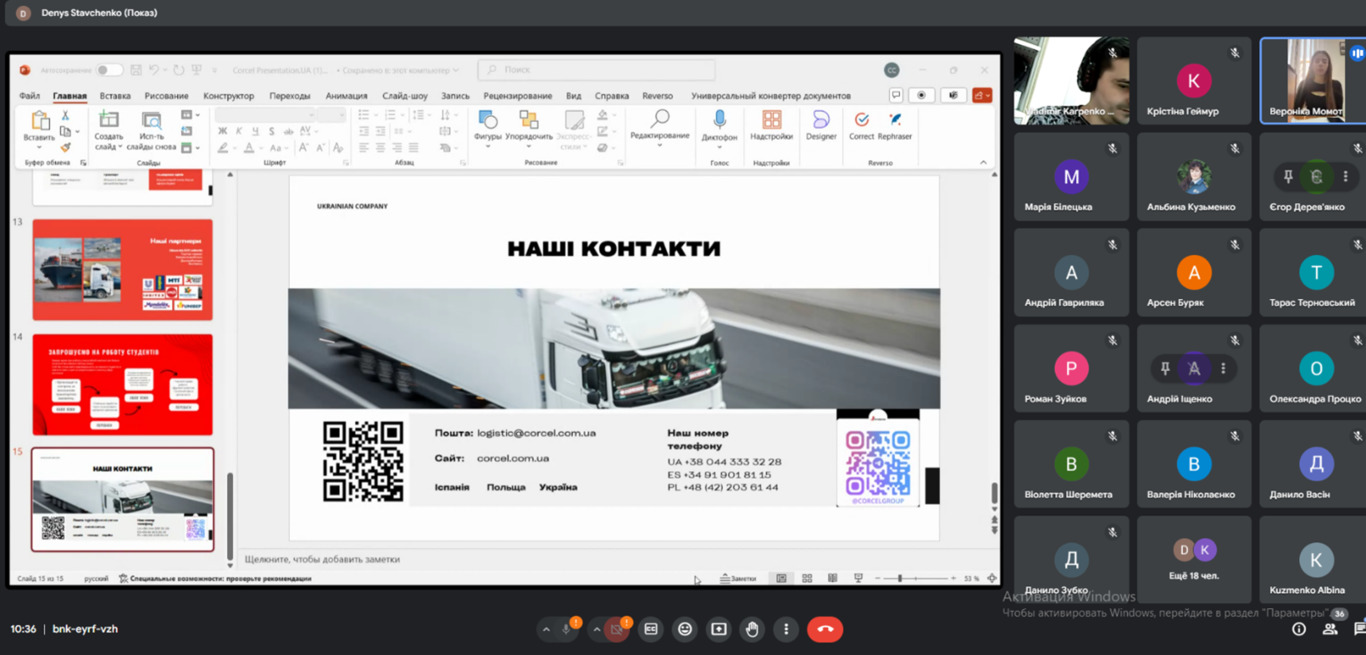Select slide 14 thumbnail
Screen dimensions: 1366x655
coord(123,385)
